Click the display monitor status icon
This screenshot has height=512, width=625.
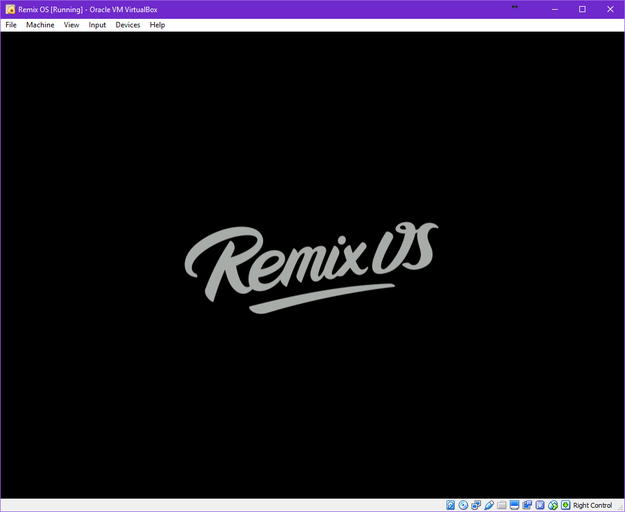515,505
